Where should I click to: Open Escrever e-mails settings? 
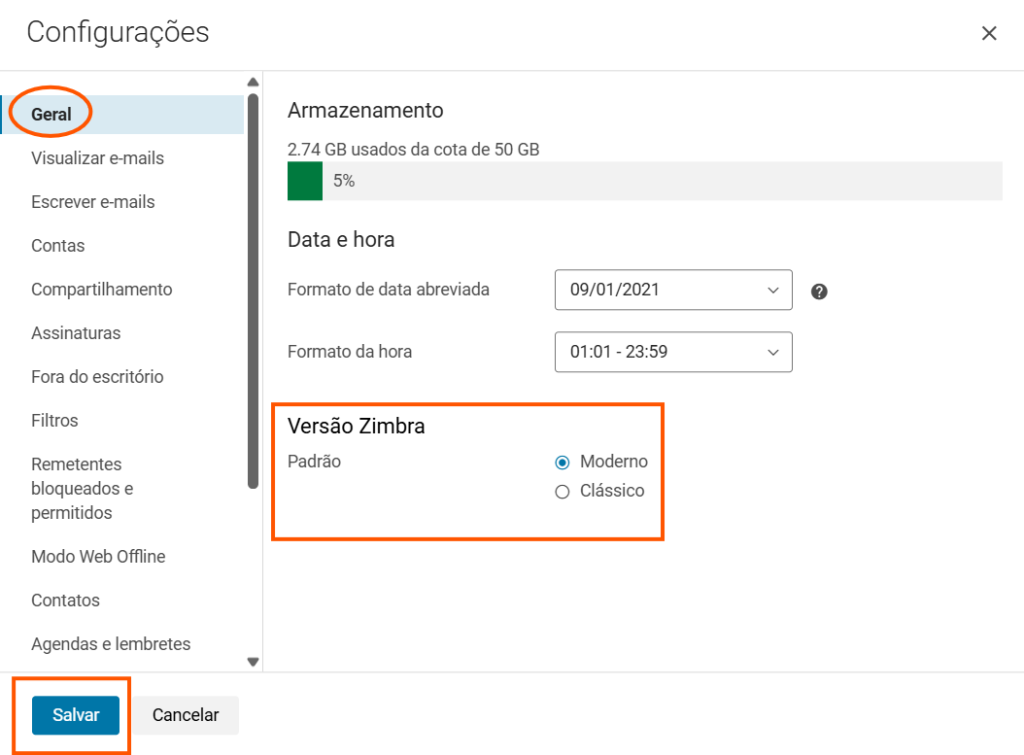pos(93,202)
